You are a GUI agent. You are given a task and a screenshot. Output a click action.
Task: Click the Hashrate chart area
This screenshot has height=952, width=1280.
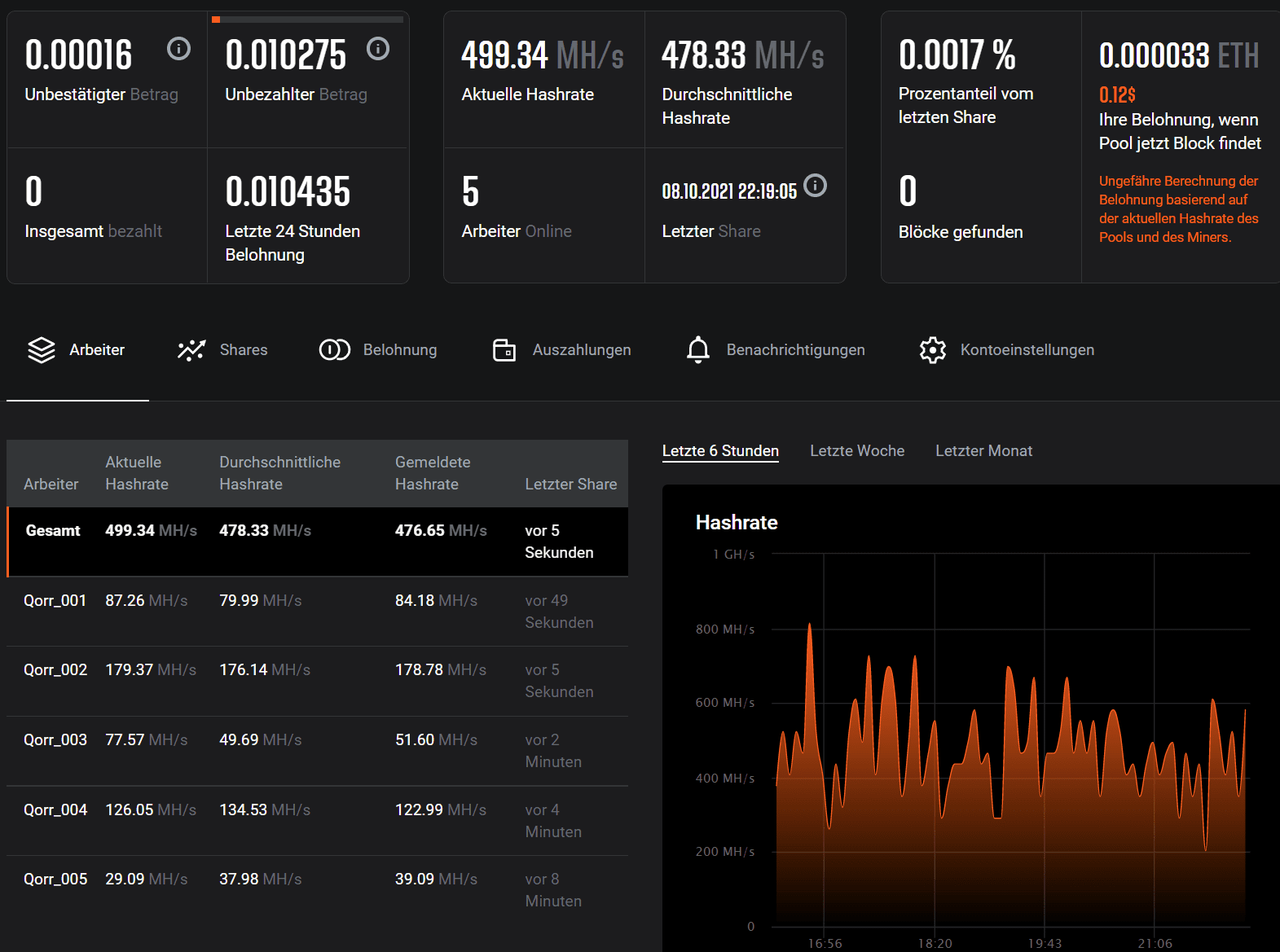pyautogui.click(x=1010, y=739)
